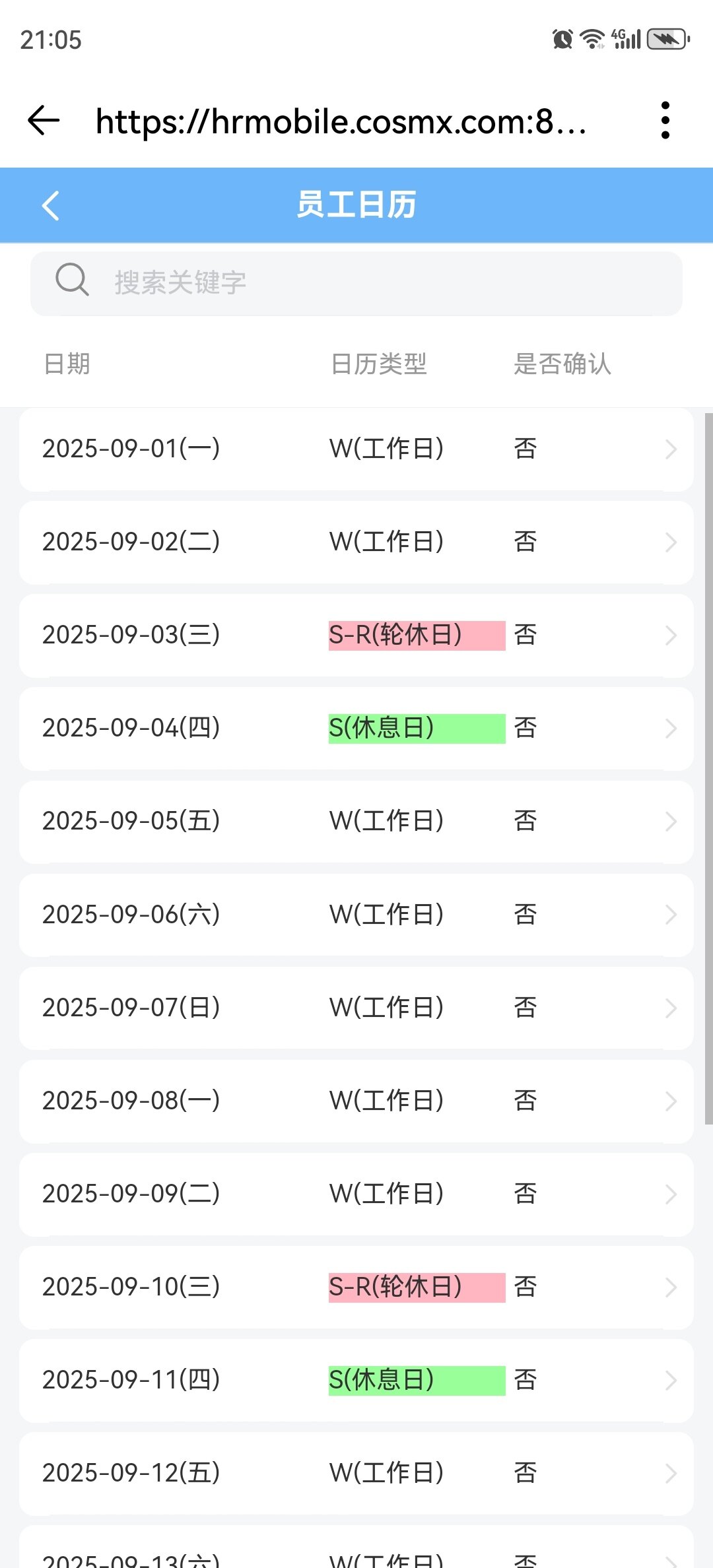713x1568 pixels.
Task: Tap the browser URL address text
Action: click(x=341, y=121)
